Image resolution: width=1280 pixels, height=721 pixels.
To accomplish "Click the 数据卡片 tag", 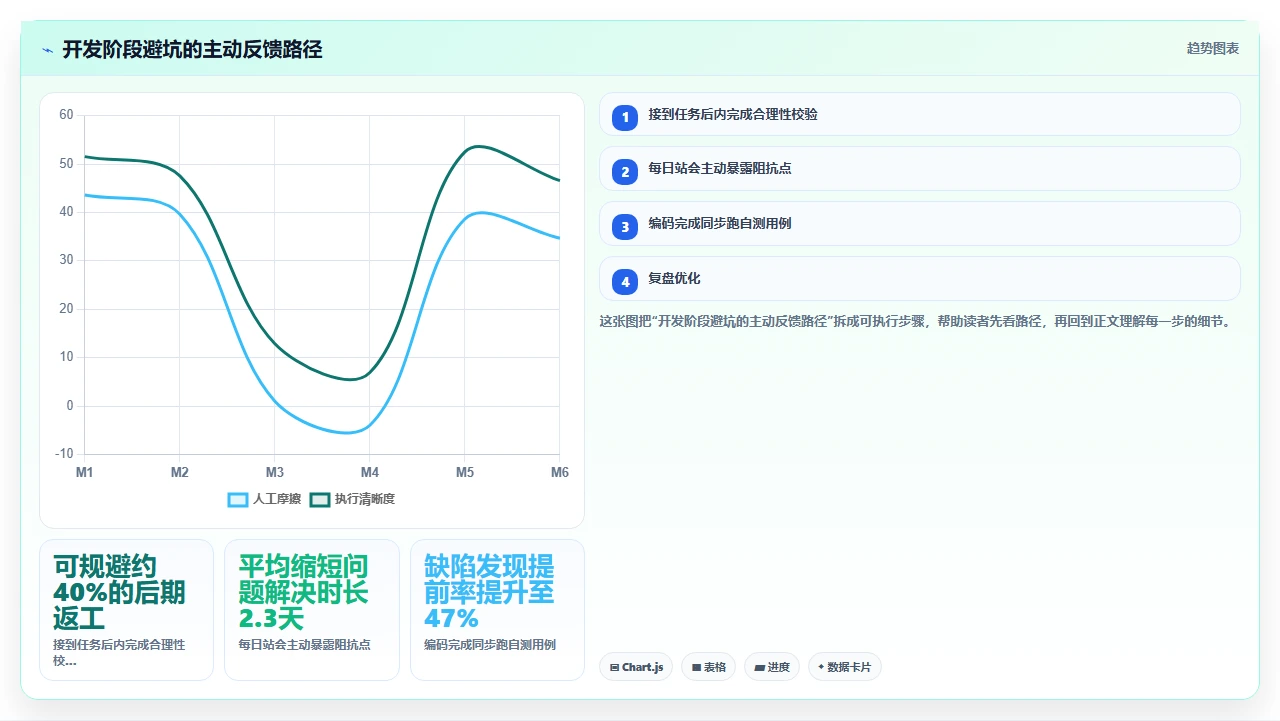I will click(x=845, y=667).
